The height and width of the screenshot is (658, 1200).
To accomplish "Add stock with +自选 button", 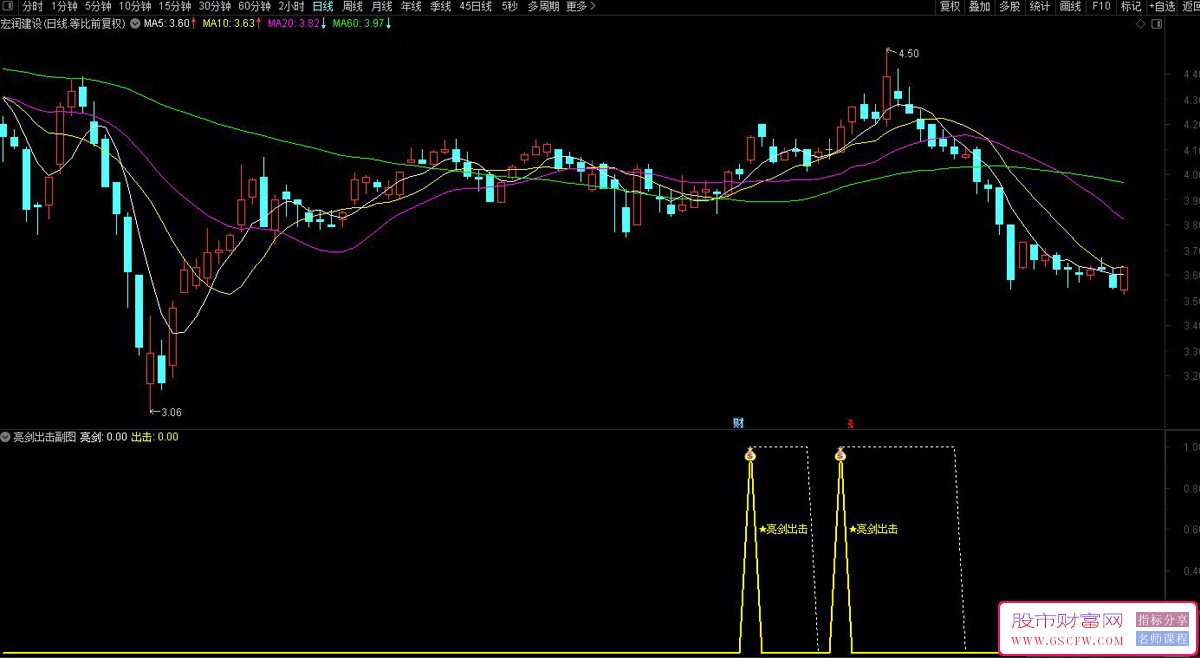I will click(x=1161, y=6).
